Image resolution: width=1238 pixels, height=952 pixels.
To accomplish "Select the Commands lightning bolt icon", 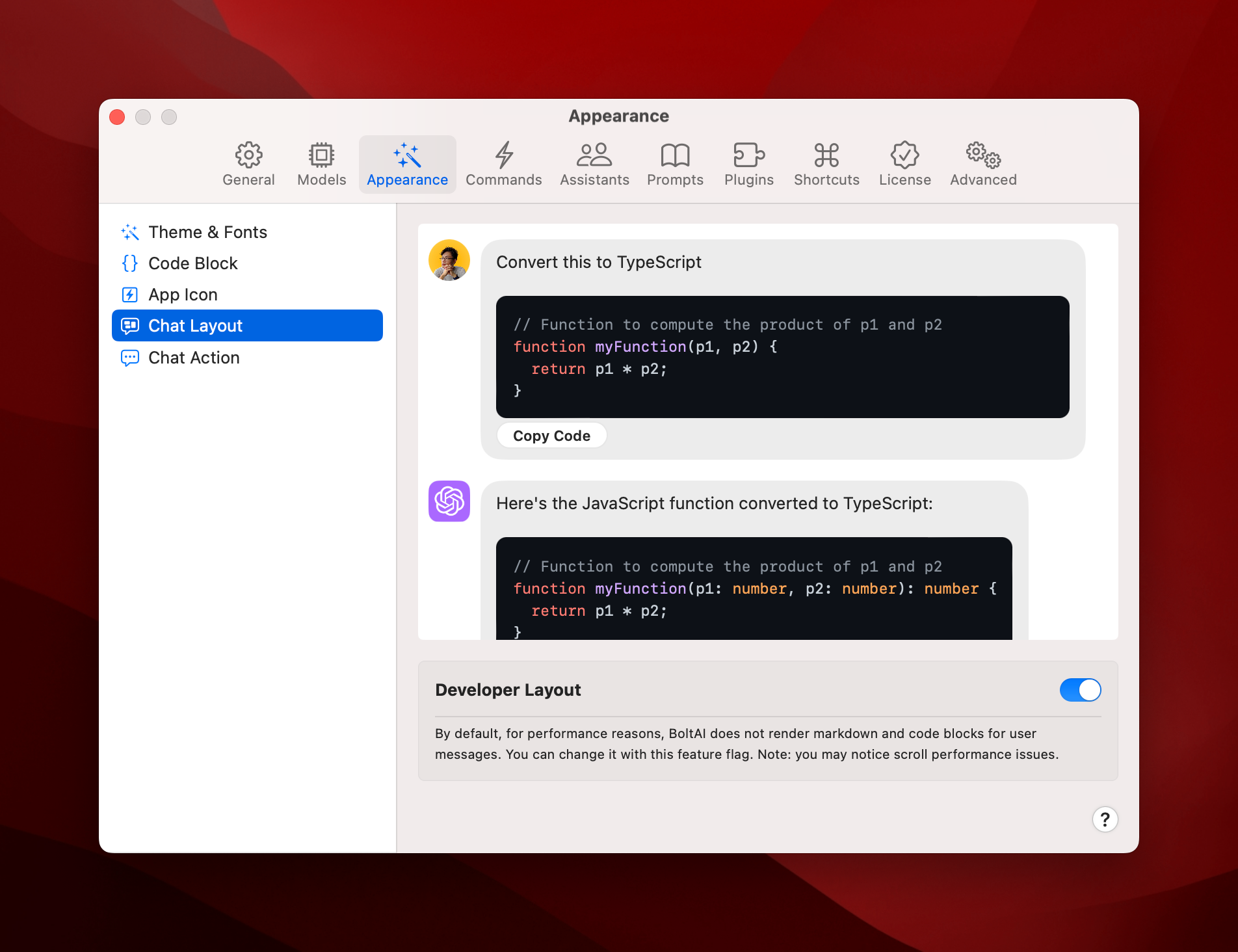I will pyautogui.click(x=503, y=155).
